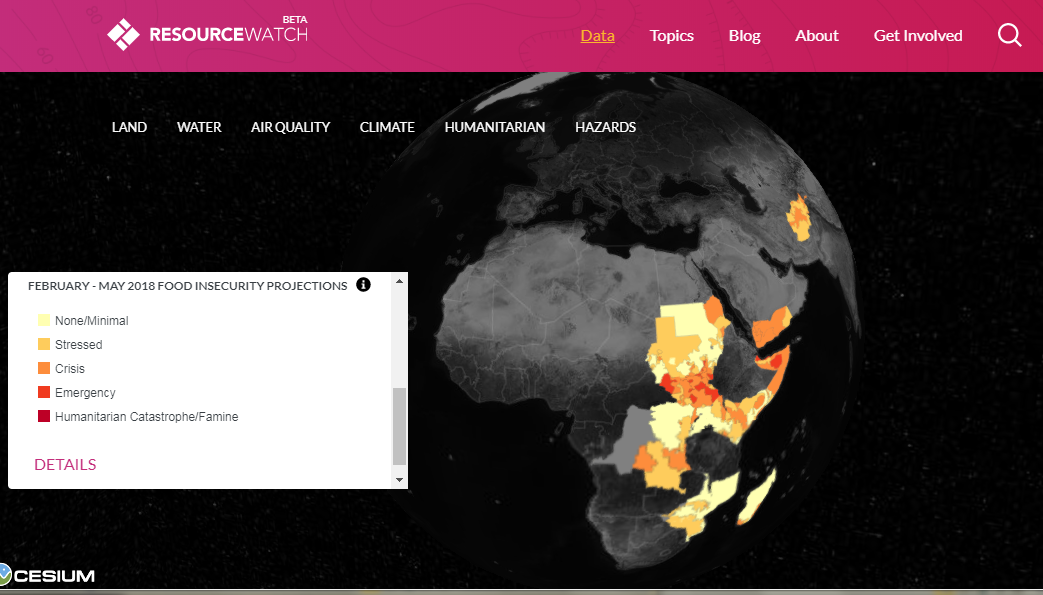This screenshot has width=1043, height=595.
Task: Click the legend scrollbar up arrow
Action: point(400,281)
